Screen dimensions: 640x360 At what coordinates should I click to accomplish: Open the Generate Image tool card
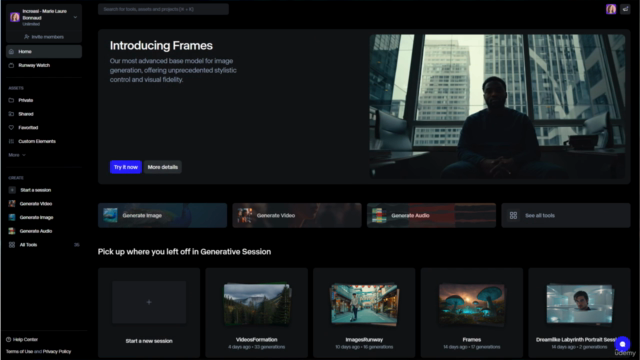162,215
